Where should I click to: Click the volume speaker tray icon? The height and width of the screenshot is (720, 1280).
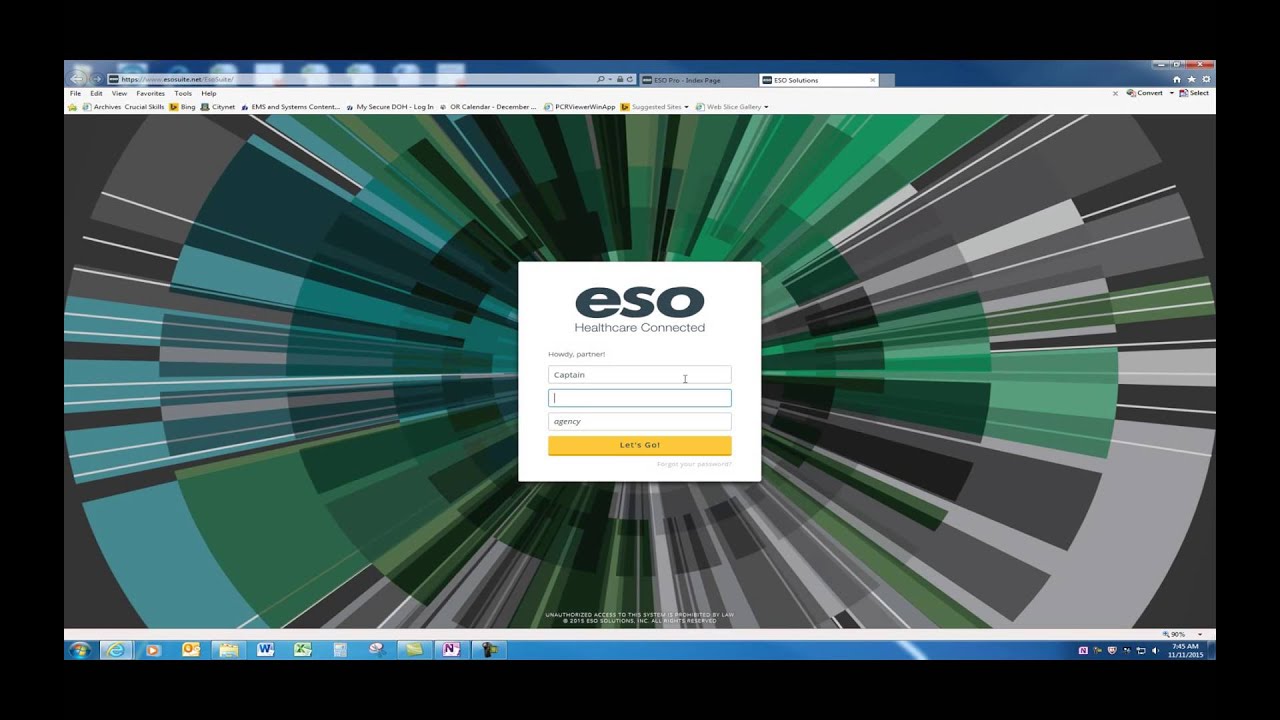pos(1155,650)
